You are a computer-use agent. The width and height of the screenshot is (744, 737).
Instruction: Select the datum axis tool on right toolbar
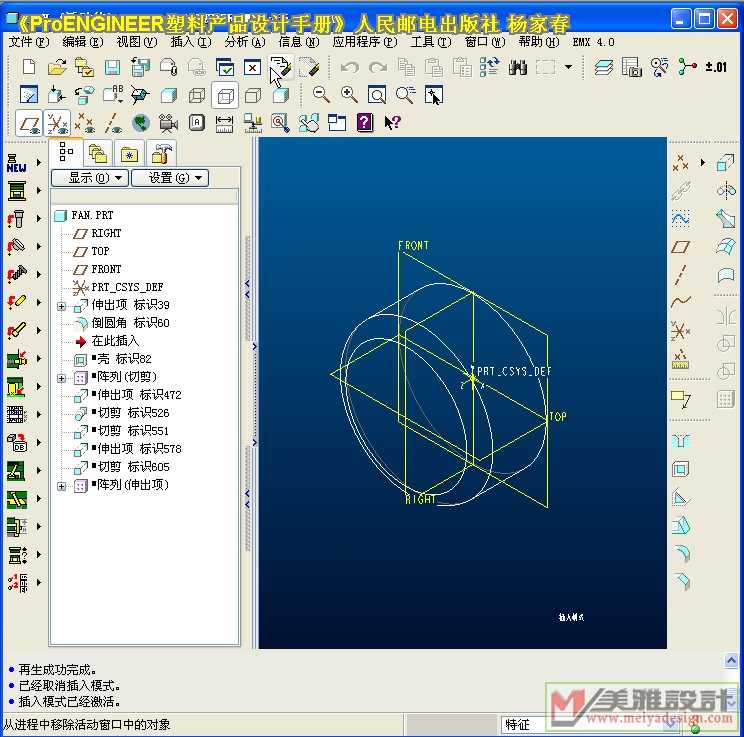tap(680, 275)
